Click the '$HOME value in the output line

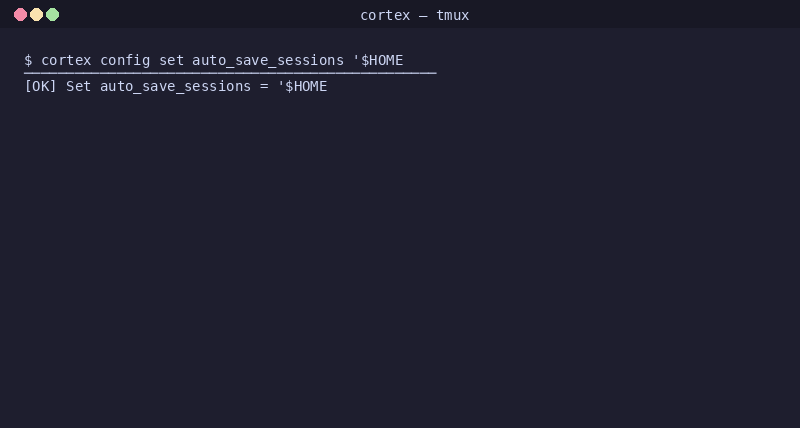pyautogui.click(x=302, y=86)
